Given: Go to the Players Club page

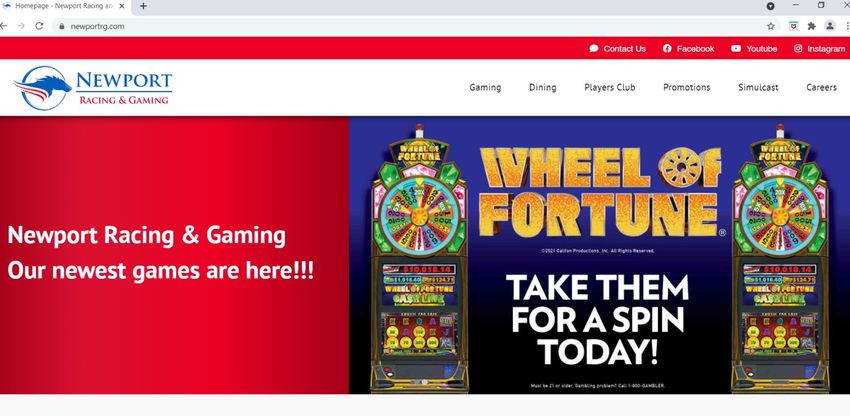Looking at the screenshot, I should [x=610, y=87].
